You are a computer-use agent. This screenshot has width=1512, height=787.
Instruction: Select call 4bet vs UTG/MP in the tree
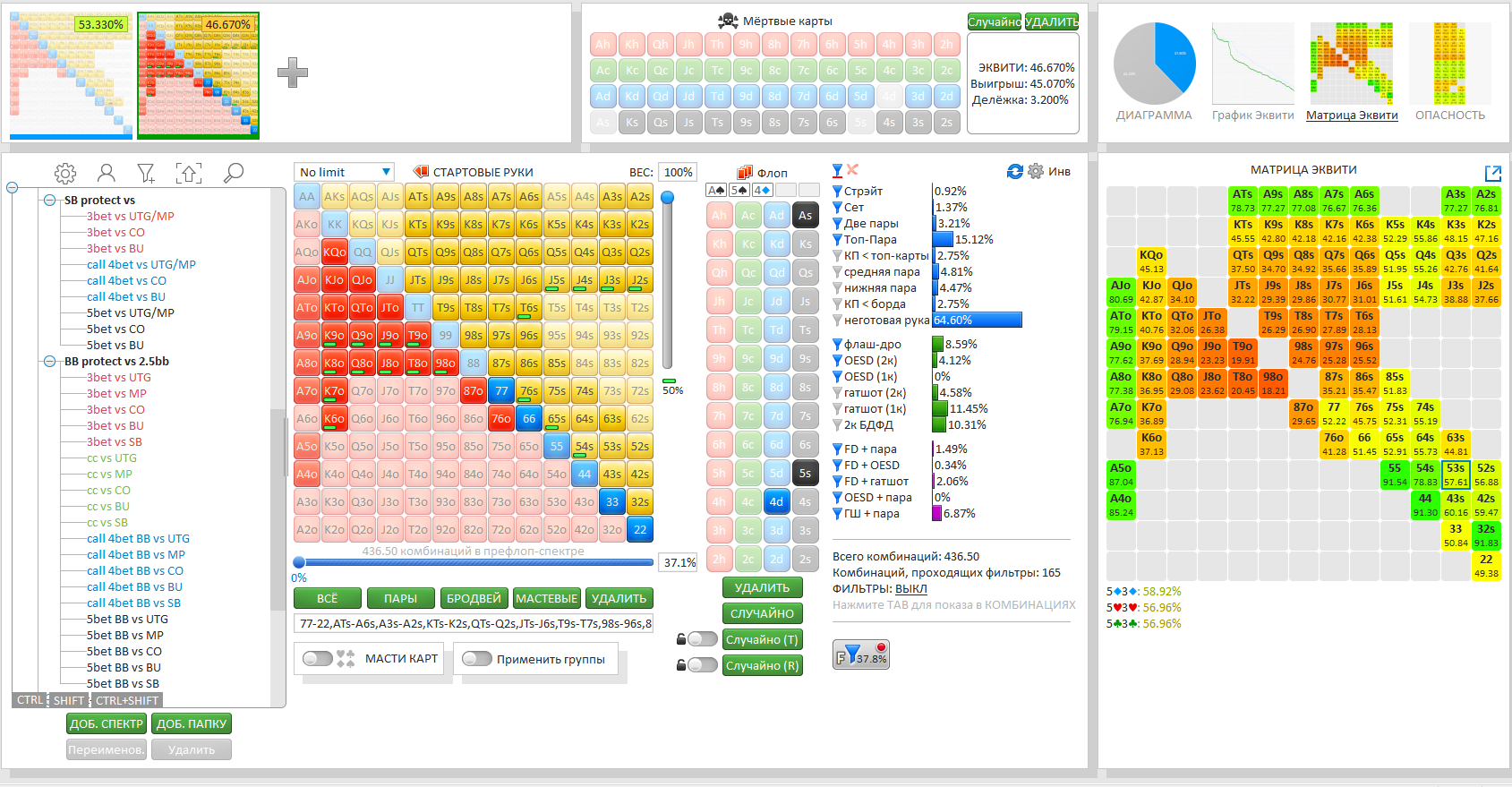141,265
